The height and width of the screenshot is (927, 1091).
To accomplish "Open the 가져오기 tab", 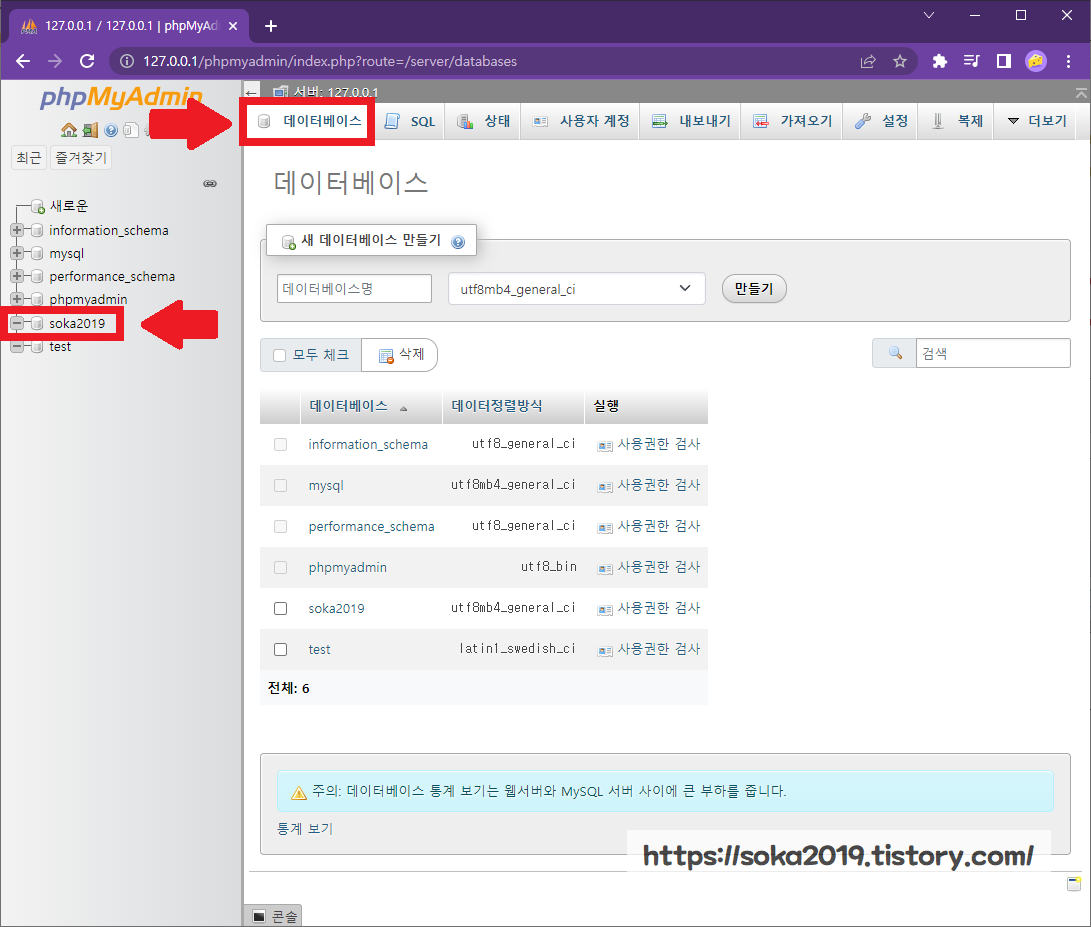I will click(x=793, y=121).
